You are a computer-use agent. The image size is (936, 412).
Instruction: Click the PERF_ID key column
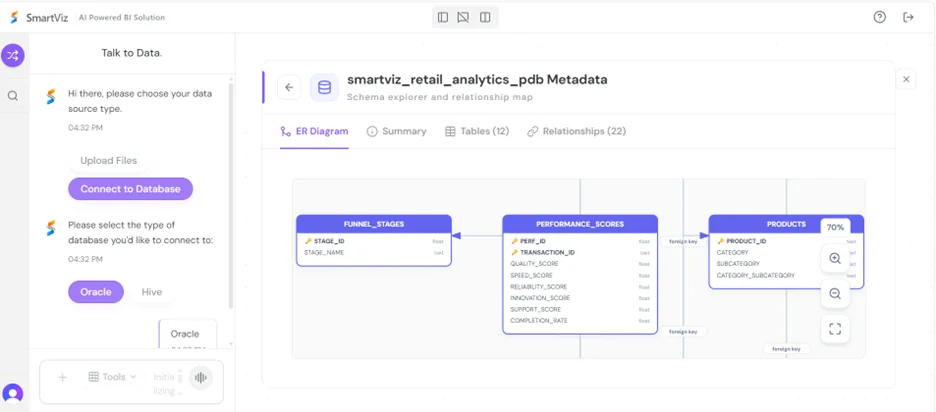point(580,241)
